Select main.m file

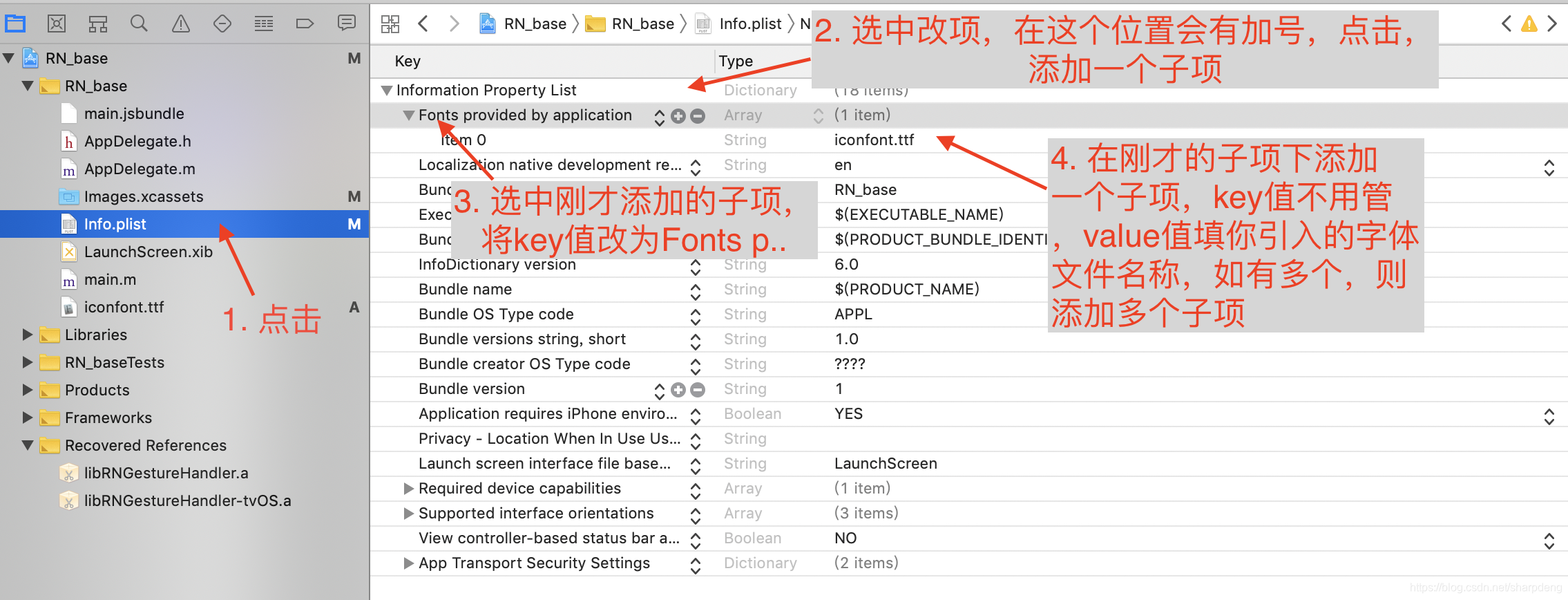[110, 280]
